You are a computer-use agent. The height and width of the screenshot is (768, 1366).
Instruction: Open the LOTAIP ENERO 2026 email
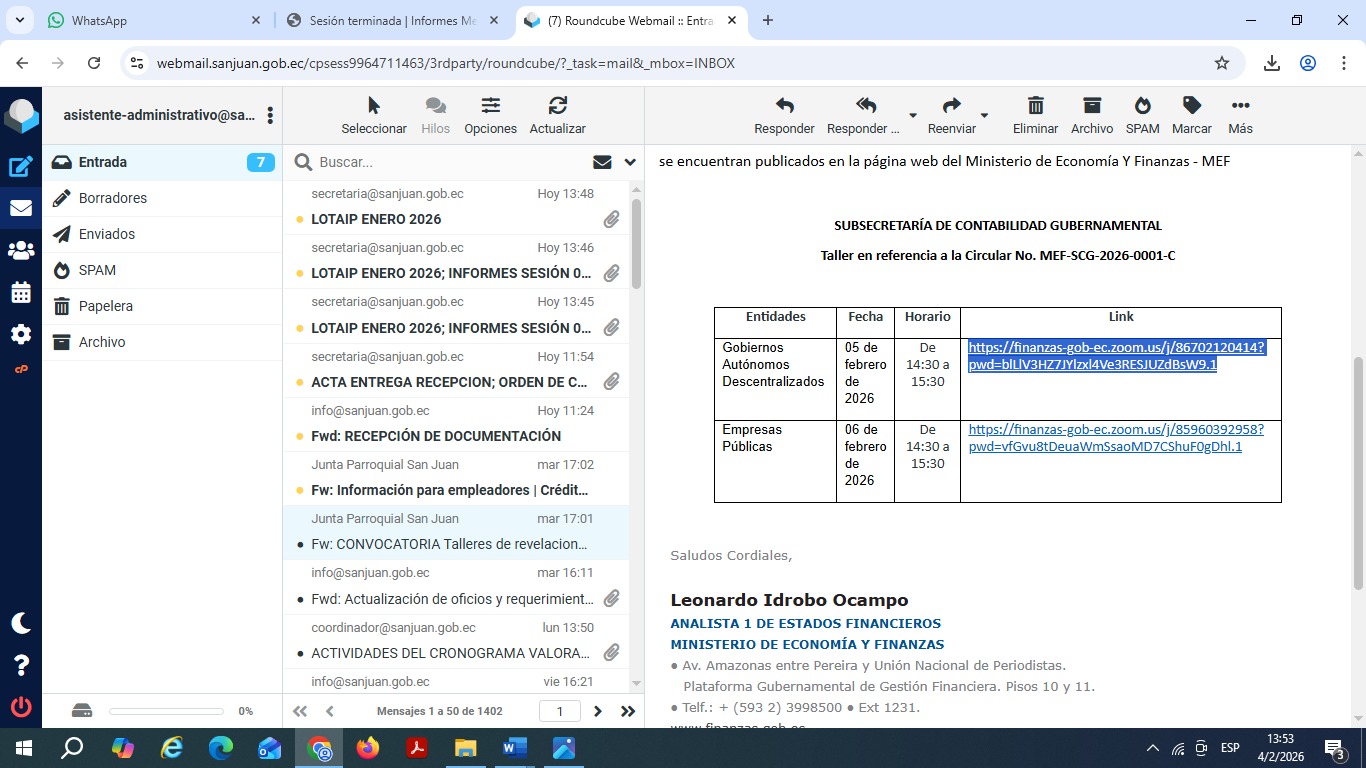376,219
